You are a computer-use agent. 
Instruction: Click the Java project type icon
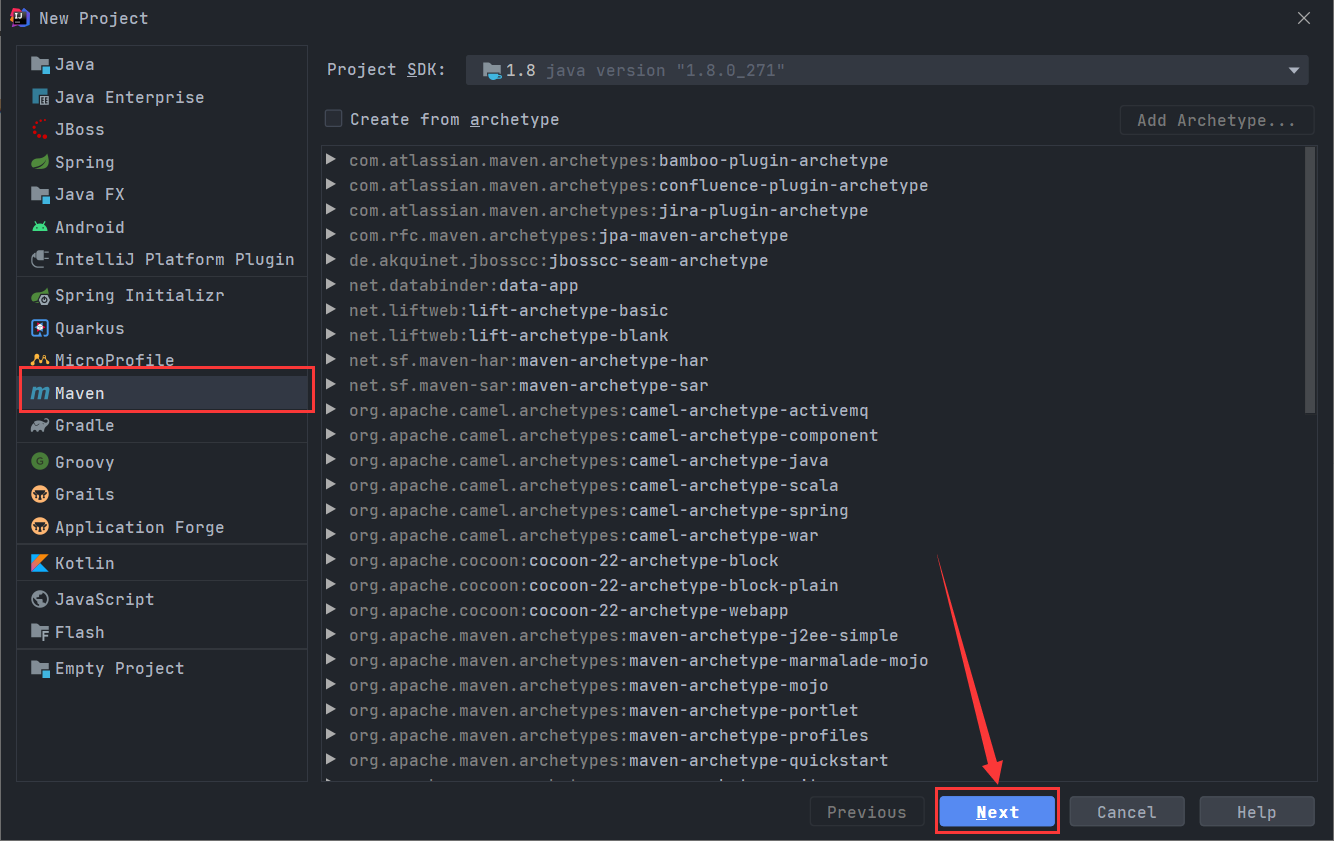[x=40, y=65]
